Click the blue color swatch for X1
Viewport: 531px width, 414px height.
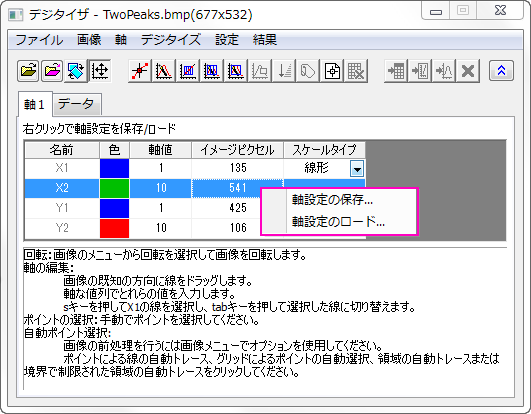tap(114, 168)
